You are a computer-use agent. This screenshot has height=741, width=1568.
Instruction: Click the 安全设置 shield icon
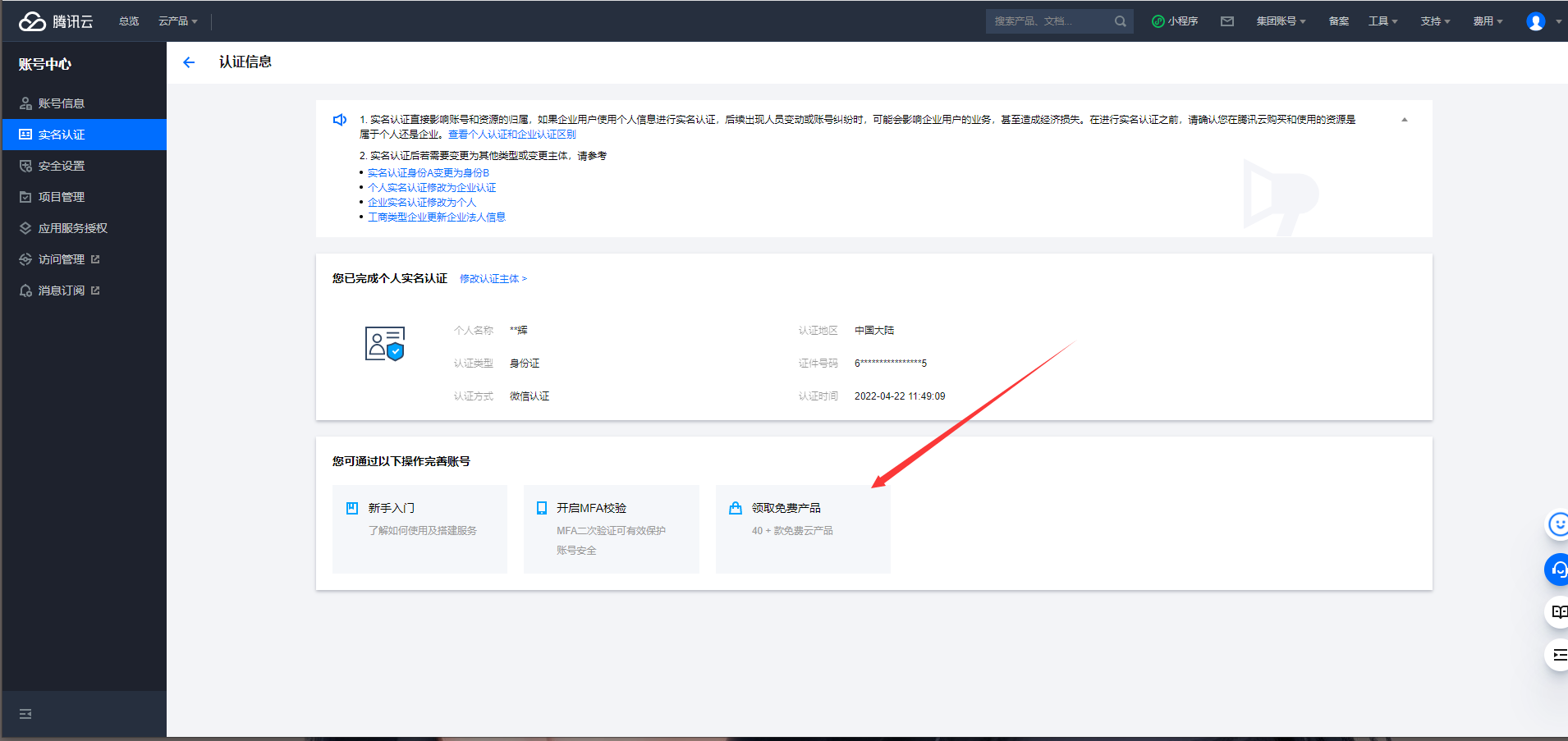coord(25,166)
